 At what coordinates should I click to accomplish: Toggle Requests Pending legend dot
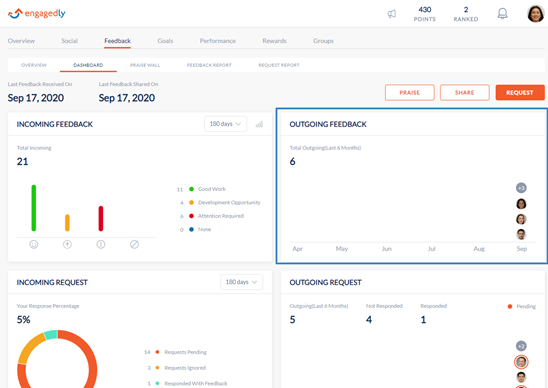[157, 352]
